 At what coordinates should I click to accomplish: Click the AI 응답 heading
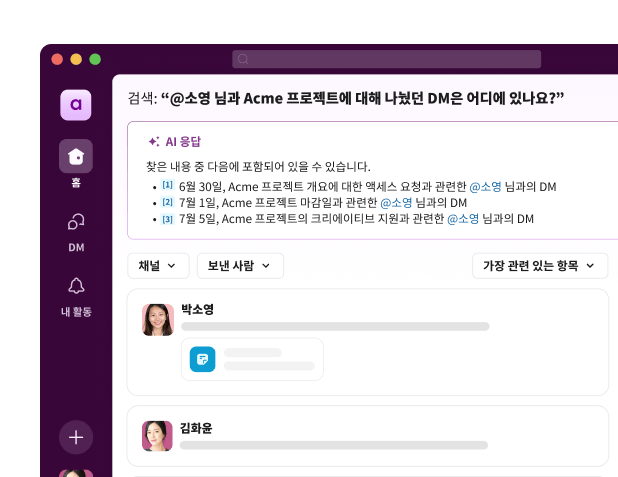(183, 142)
